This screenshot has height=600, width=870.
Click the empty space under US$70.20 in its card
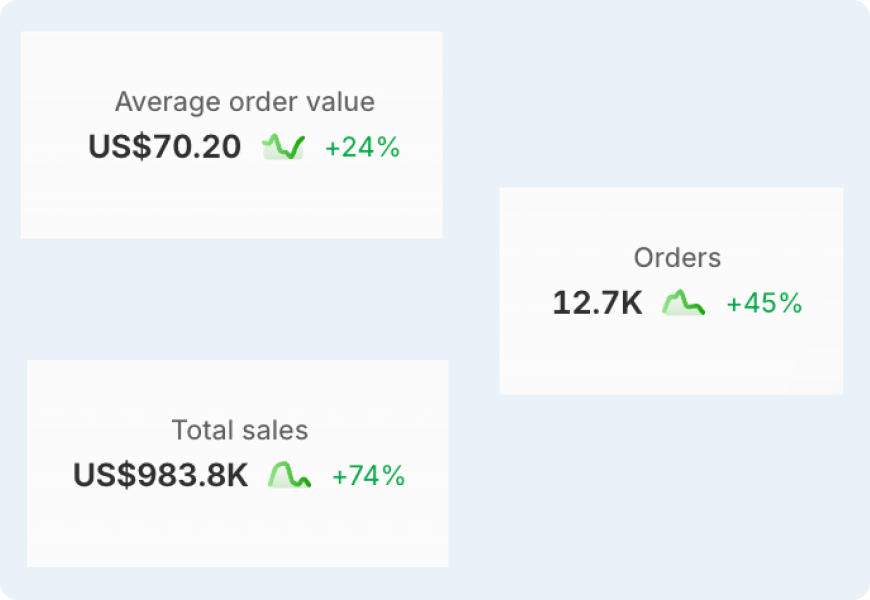pyautogui.click(x=231, y=201)
